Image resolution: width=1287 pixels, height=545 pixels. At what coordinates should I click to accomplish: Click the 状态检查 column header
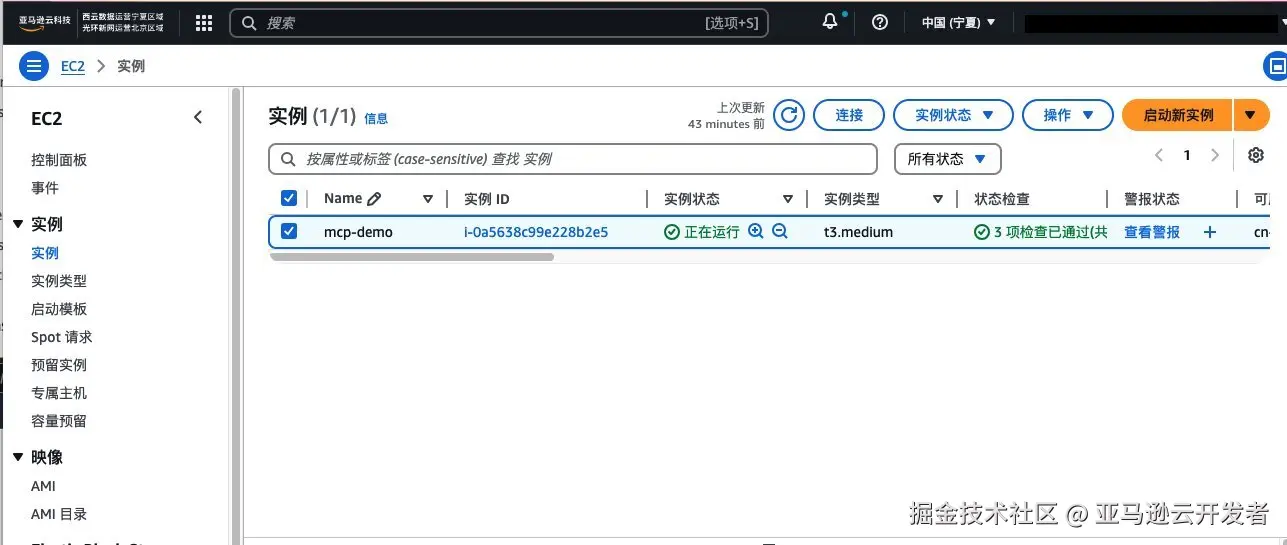[1002, 199]
